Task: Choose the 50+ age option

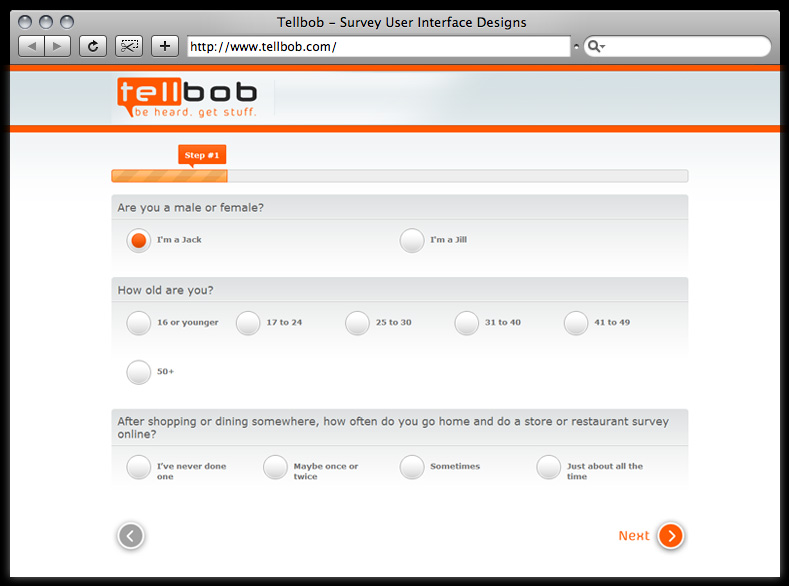Action: tap(138, 372)
